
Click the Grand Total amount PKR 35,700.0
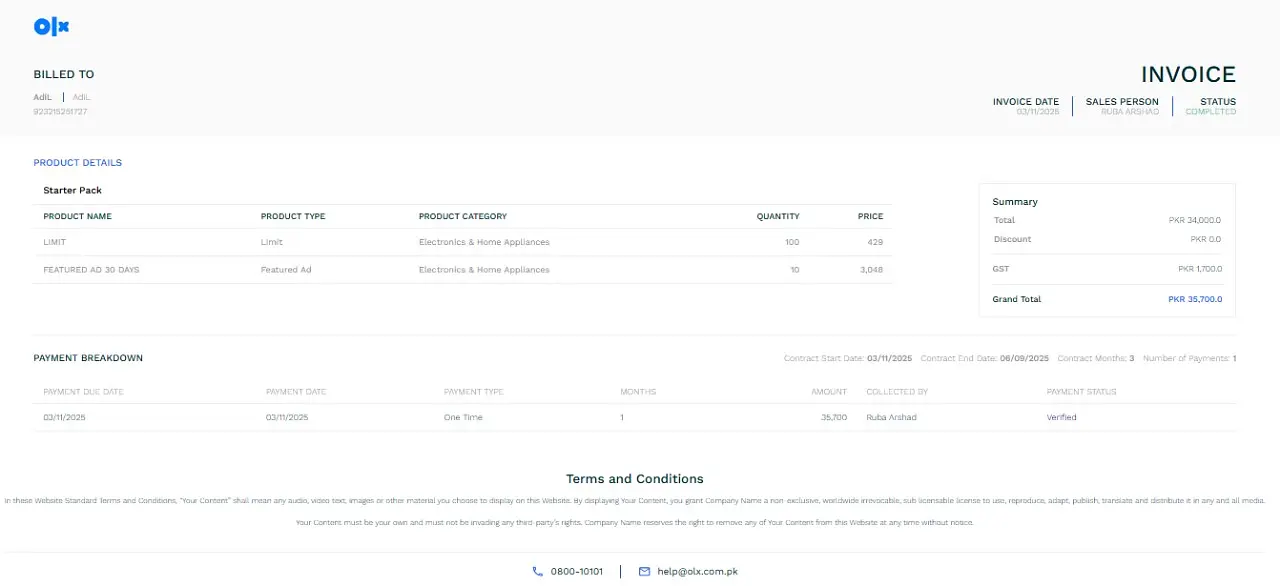pos(1194,299)
